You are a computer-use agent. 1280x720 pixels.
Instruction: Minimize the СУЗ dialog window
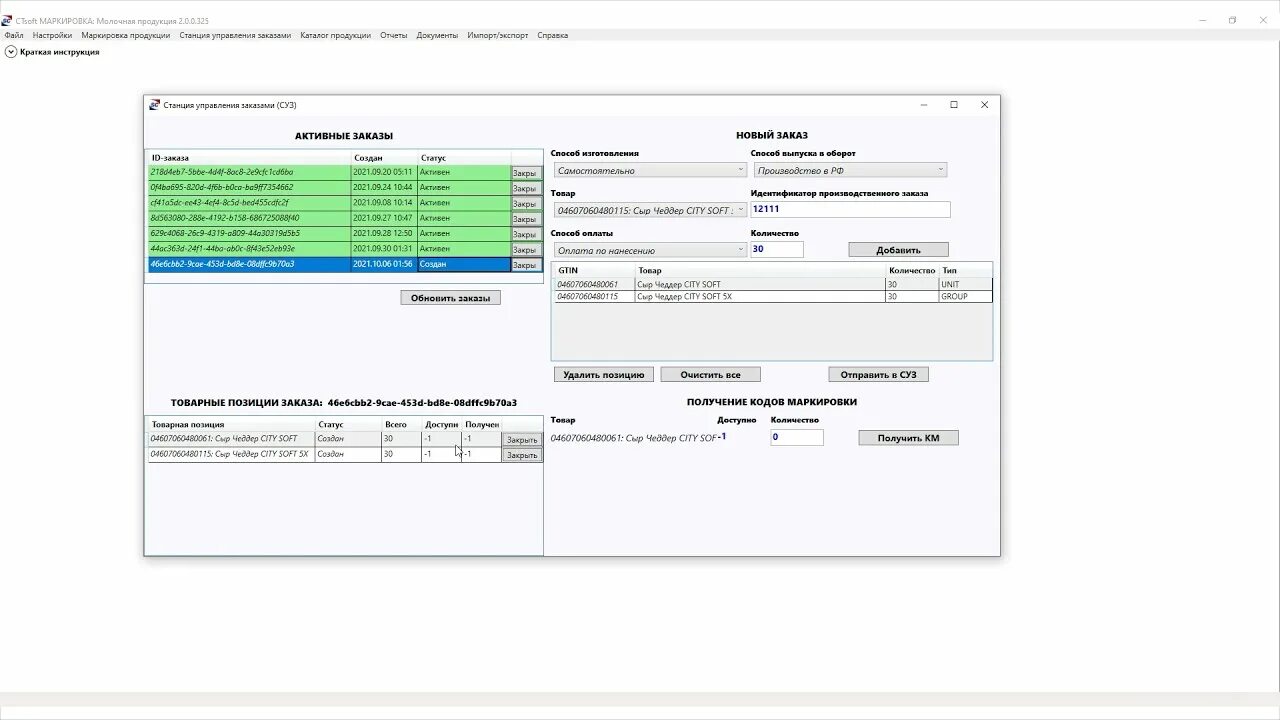[923, 105]
